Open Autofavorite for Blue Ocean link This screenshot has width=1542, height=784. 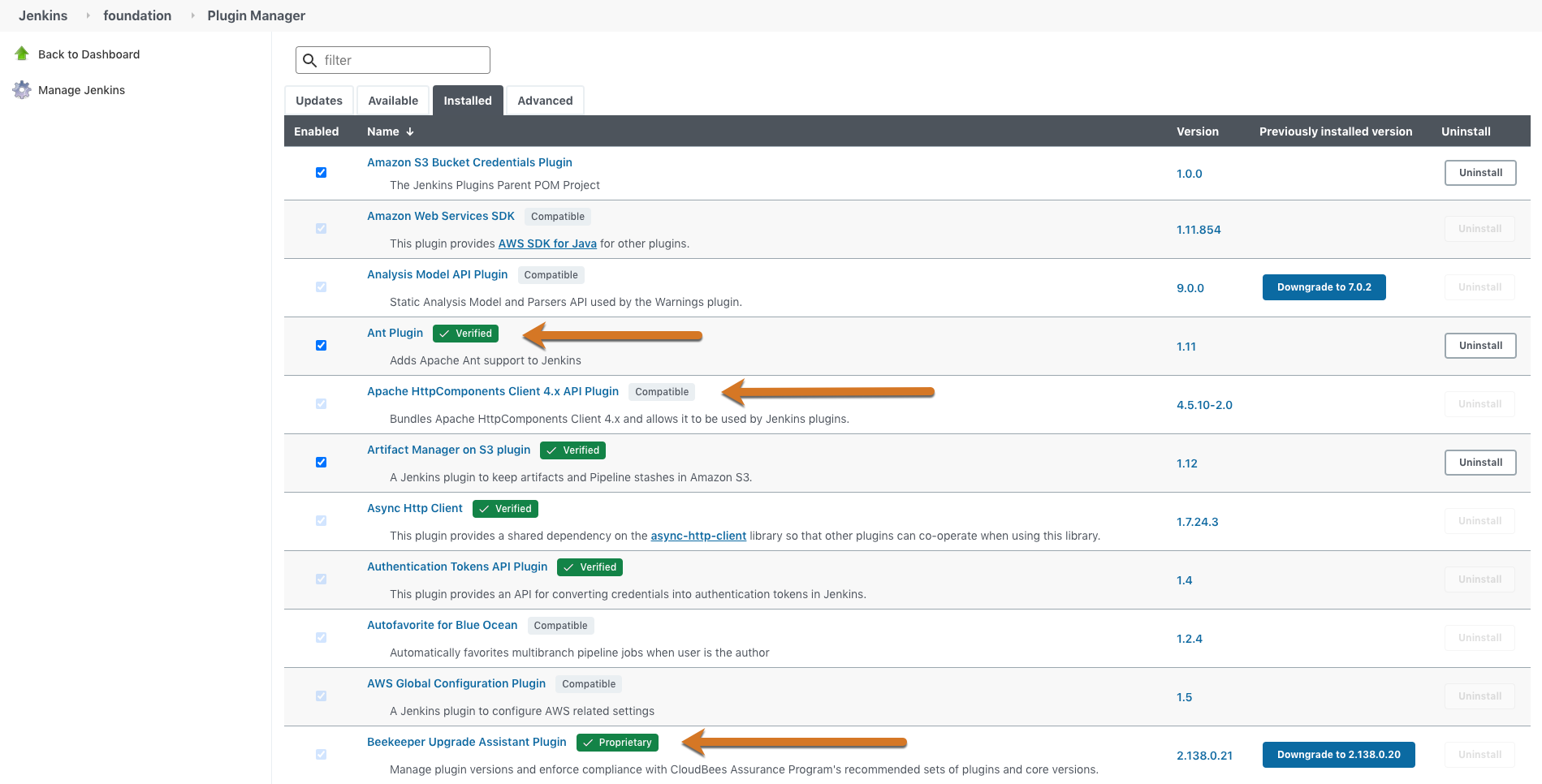click(442, 625)
